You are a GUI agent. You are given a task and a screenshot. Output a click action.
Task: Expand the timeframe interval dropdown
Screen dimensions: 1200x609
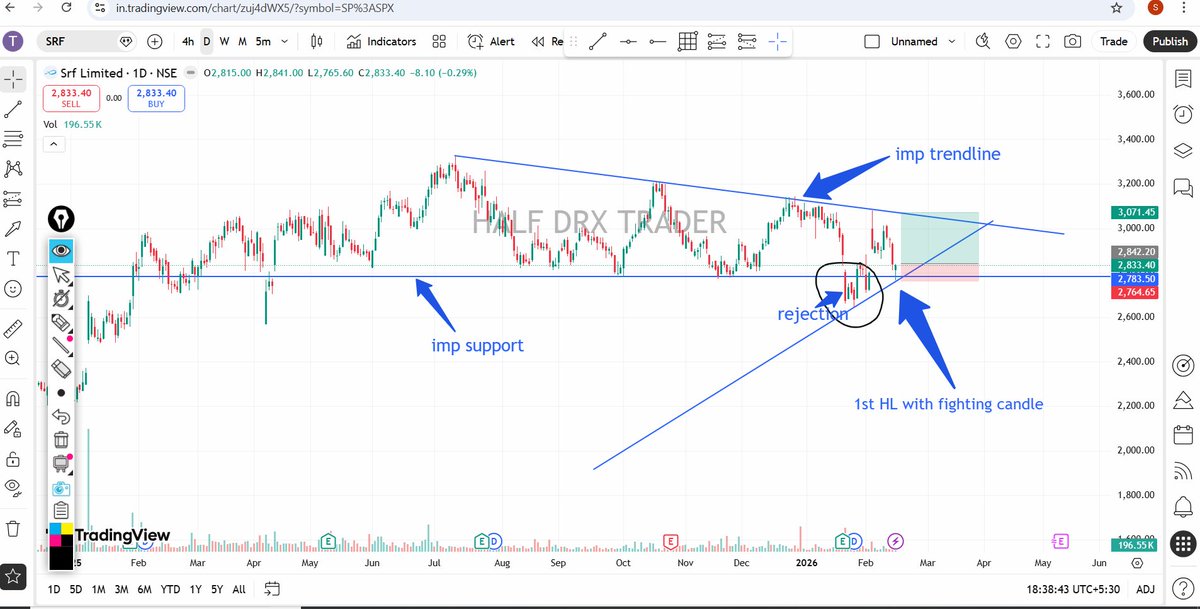click(287, 41)
